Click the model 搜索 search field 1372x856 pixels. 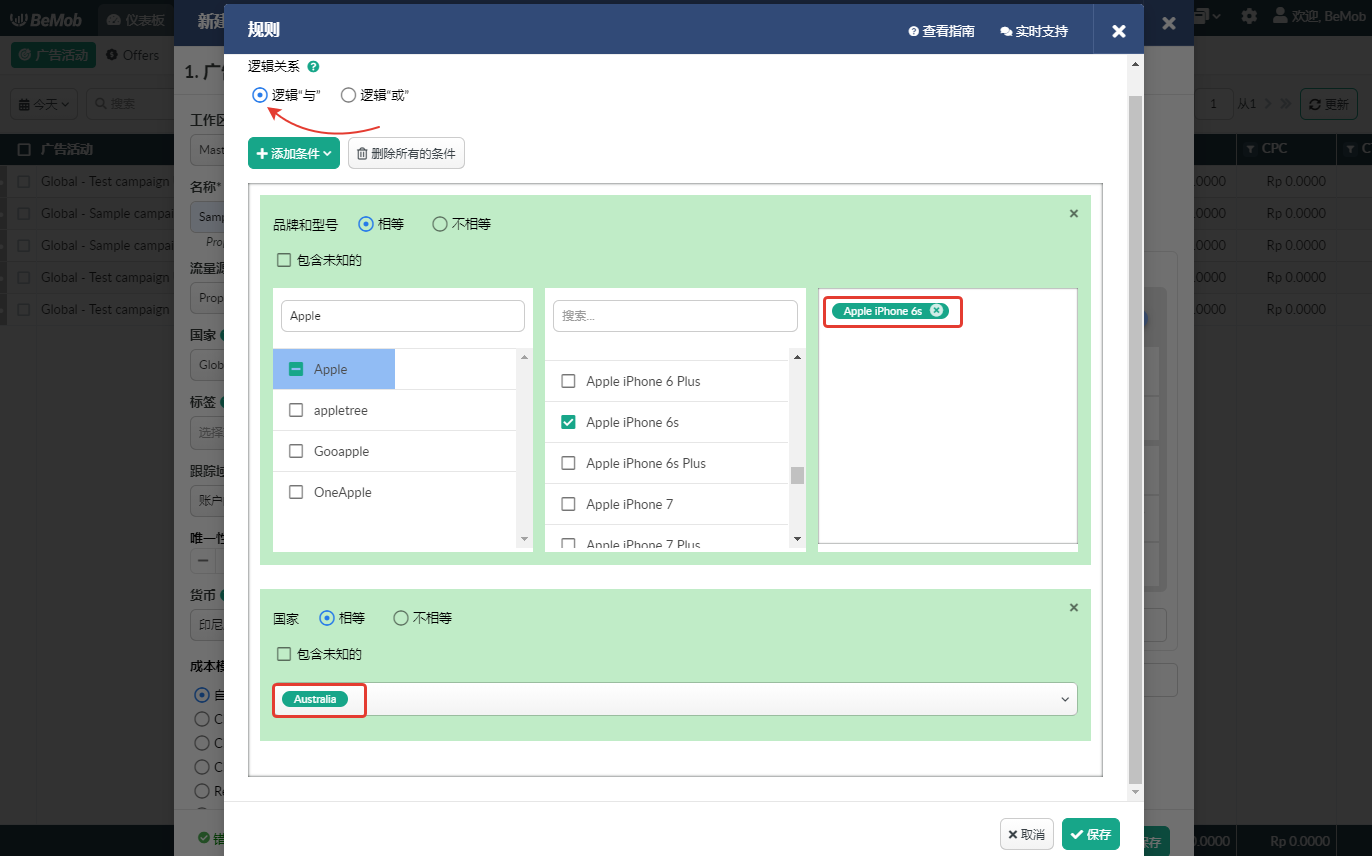(675, 316)
